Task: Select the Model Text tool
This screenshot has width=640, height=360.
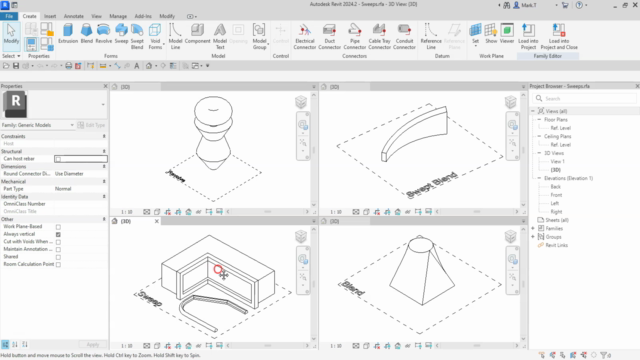Action: (x=220, y=36)
